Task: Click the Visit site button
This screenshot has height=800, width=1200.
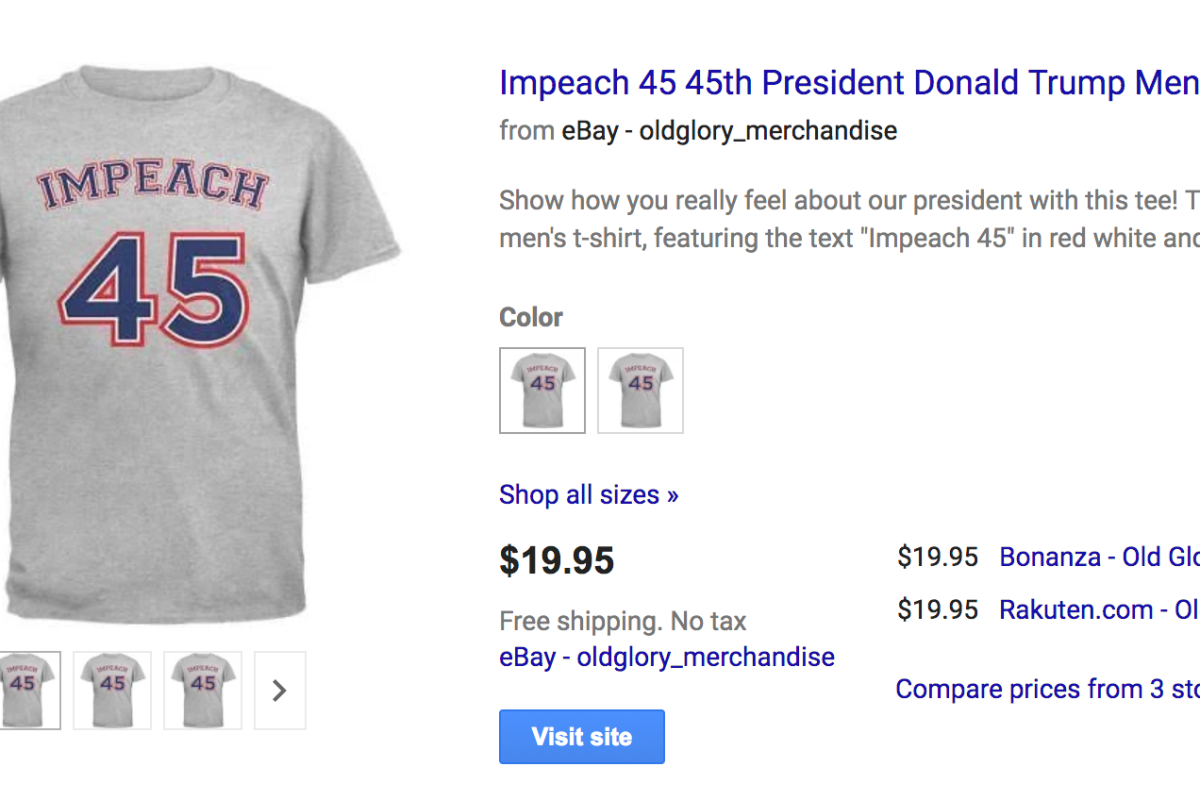Action: coord(581,737)
